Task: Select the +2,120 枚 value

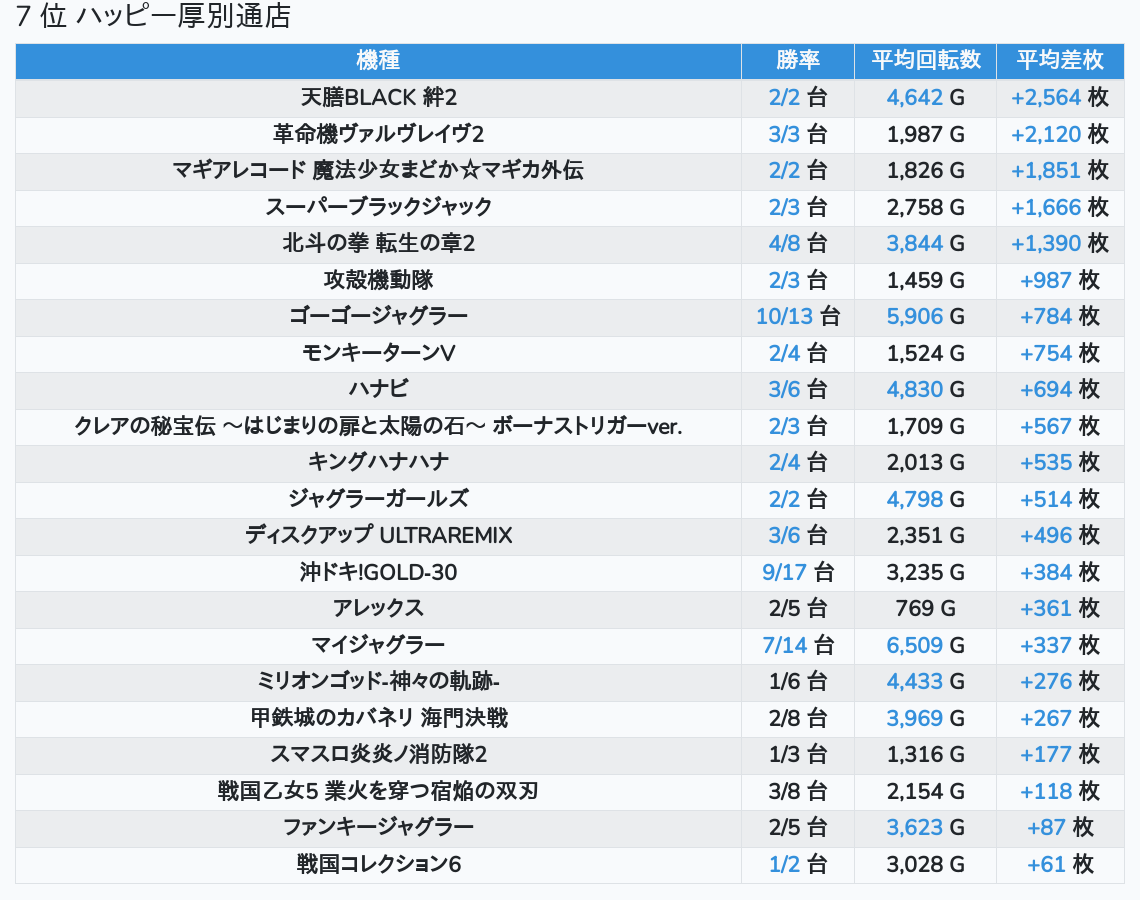Action: tap(1060, 134)
